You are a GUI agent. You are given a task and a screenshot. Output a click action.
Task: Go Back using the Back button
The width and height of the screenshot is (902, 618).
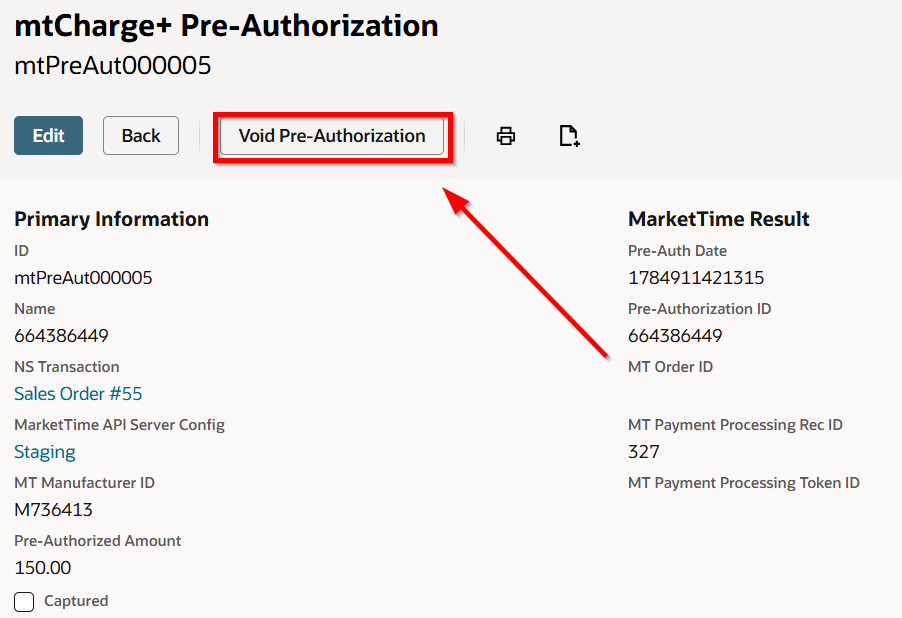pos(141,136)
